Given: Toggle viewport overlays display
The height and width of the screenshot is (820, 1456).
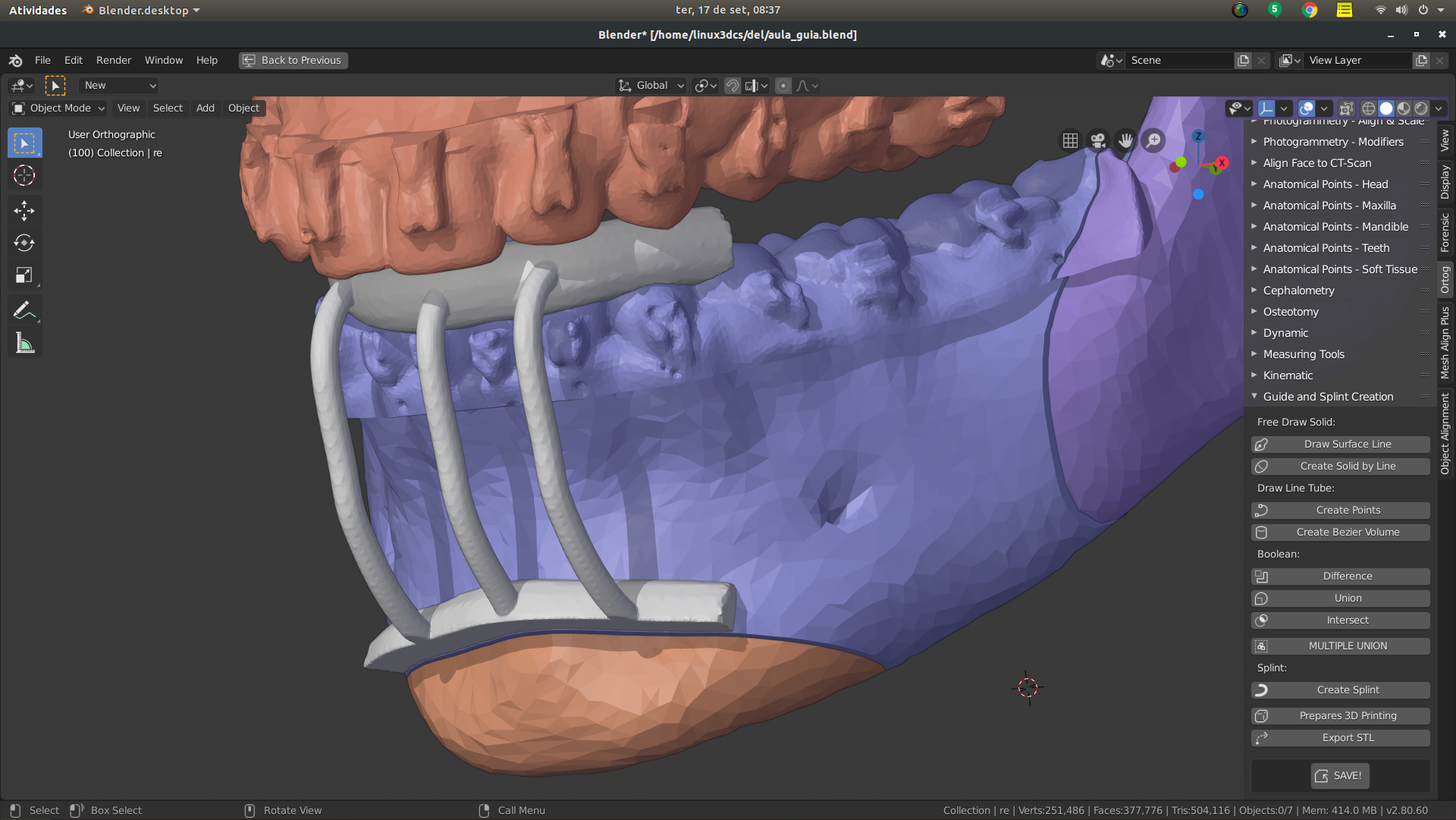Looking at the screenshot, I should click(1306, 108).
